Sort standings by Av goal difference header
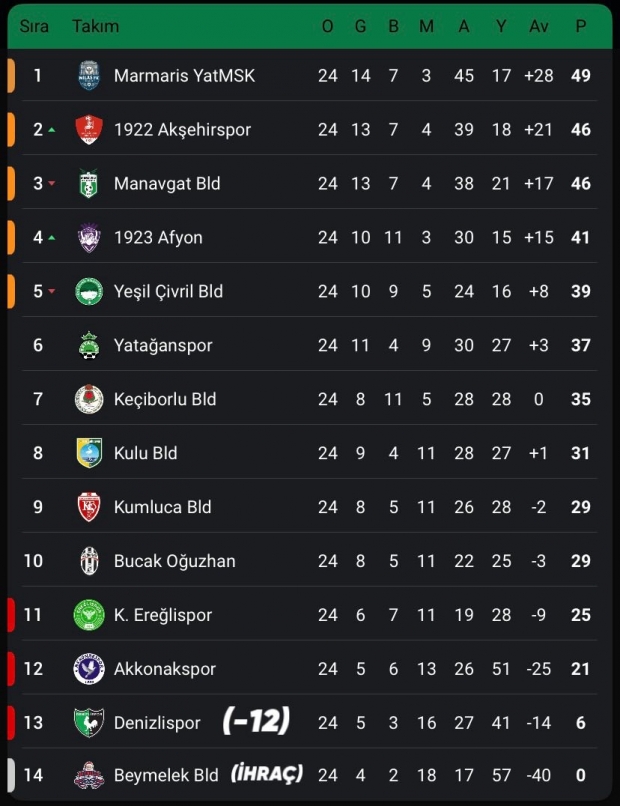 pos(539,26)
